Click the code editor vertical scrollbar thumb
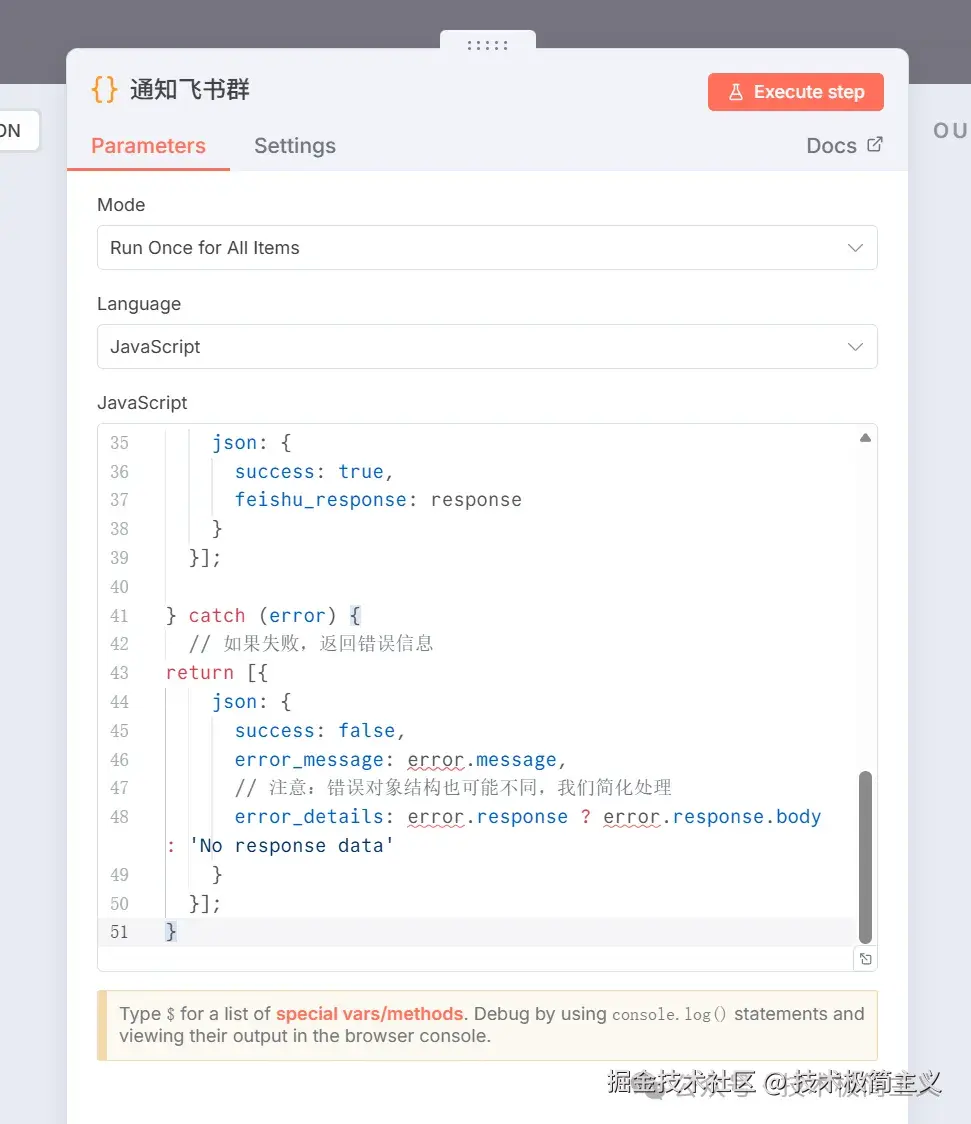The width and height of the screenshot is (971, 1124). click(x=865, y=855)
